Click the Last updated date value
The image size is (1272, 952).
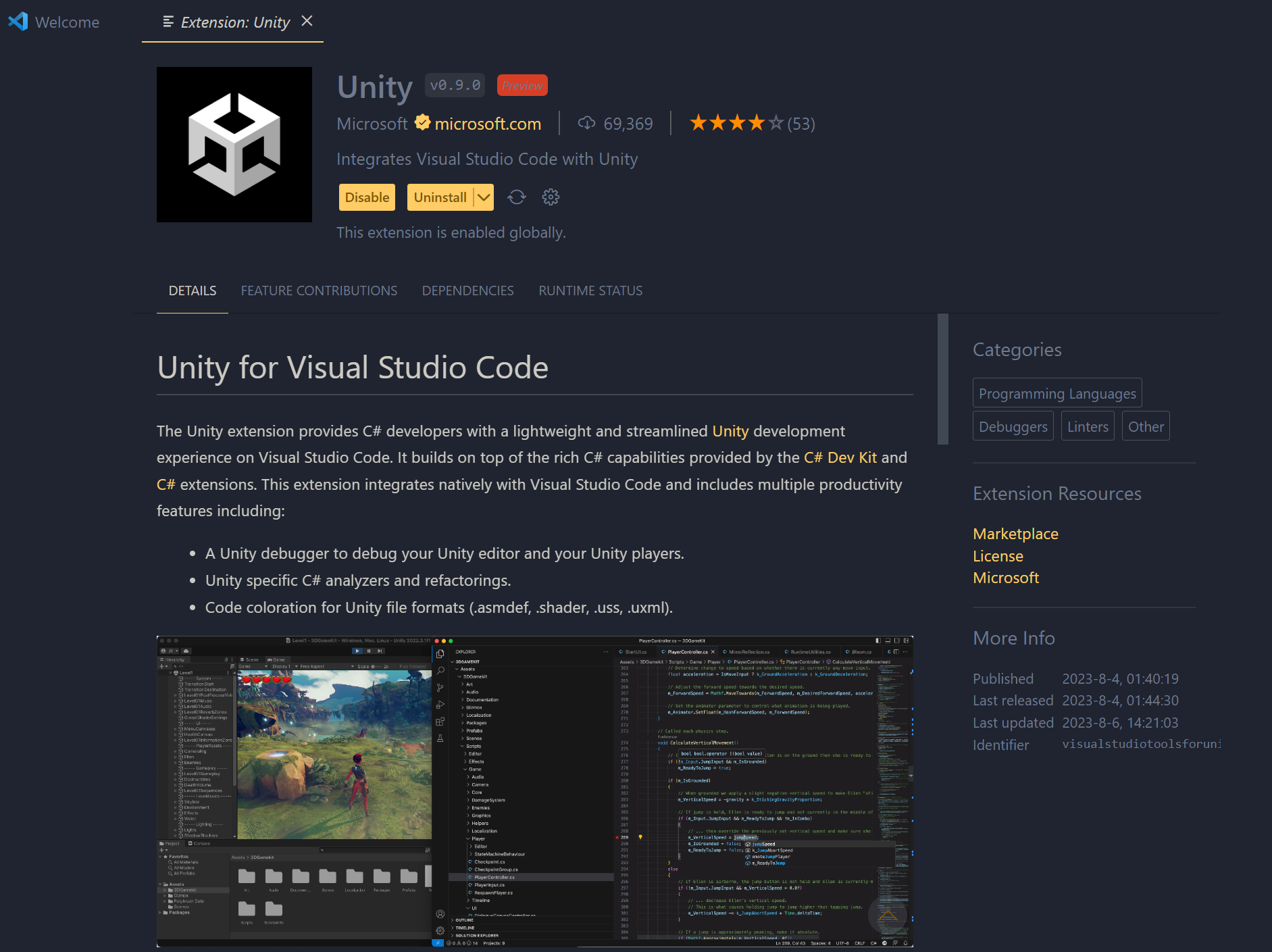(x=1120, y=722)
